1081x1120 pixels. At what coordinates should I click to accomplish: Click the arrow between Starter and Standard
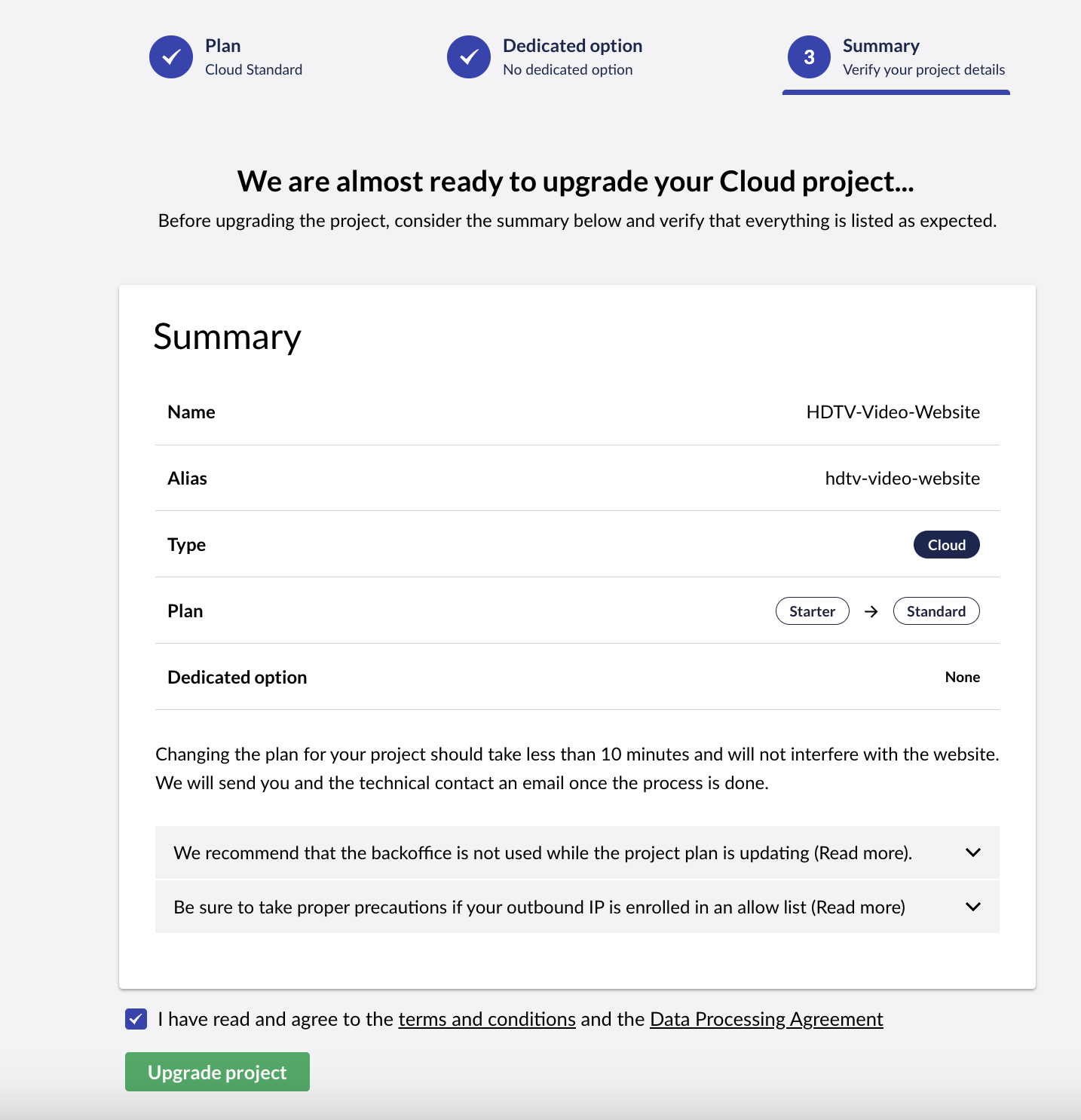[x=871, y=611]
